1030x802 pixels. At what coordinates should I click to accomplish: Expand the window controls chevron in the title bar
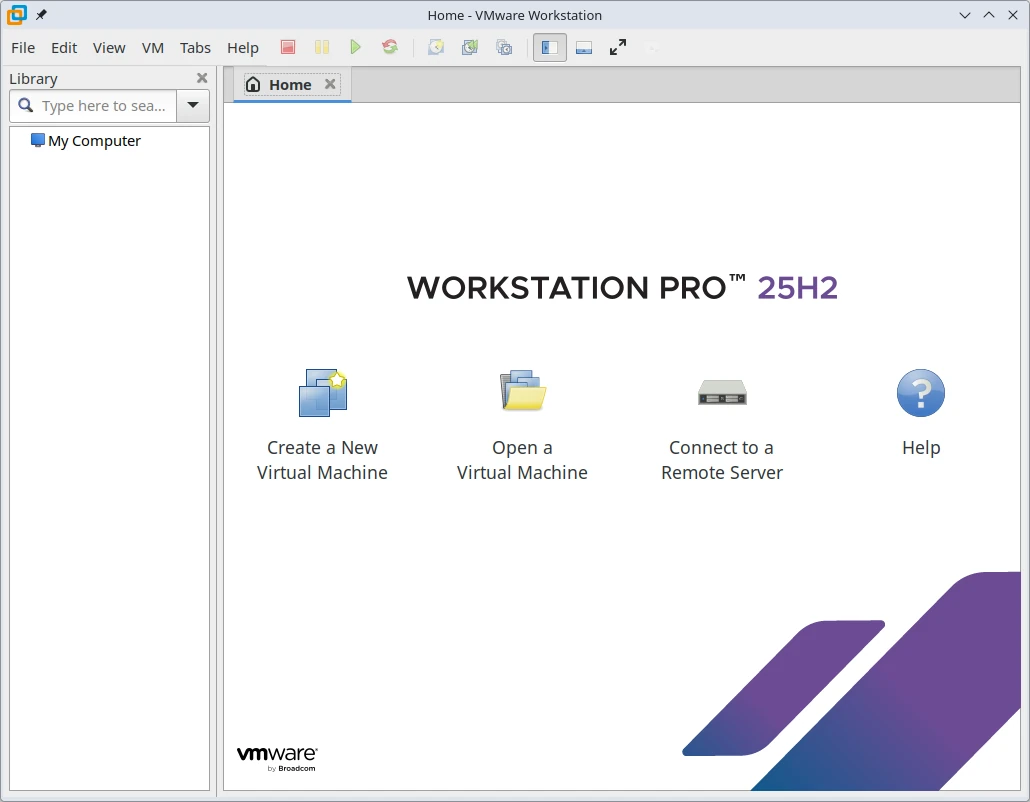tap(964, 15)
